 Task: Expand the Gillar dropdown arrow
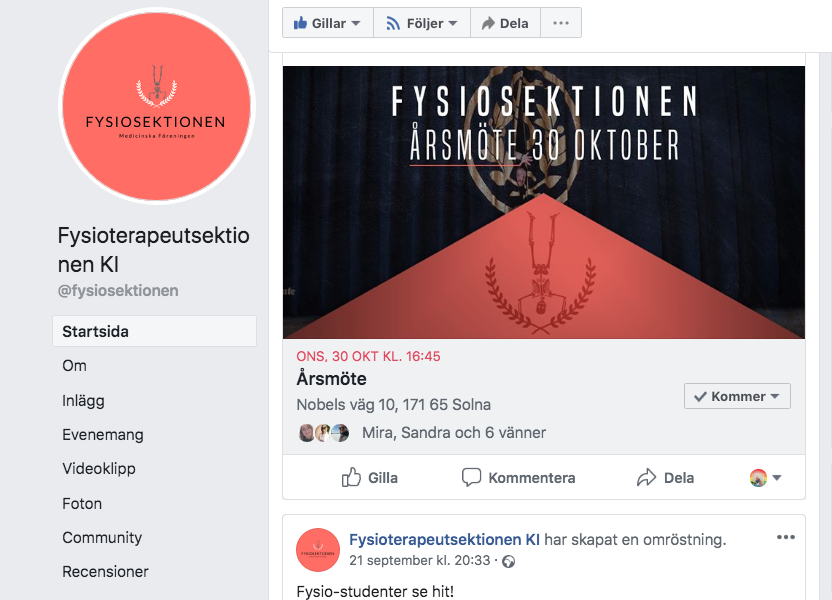[x=356, y=23]
